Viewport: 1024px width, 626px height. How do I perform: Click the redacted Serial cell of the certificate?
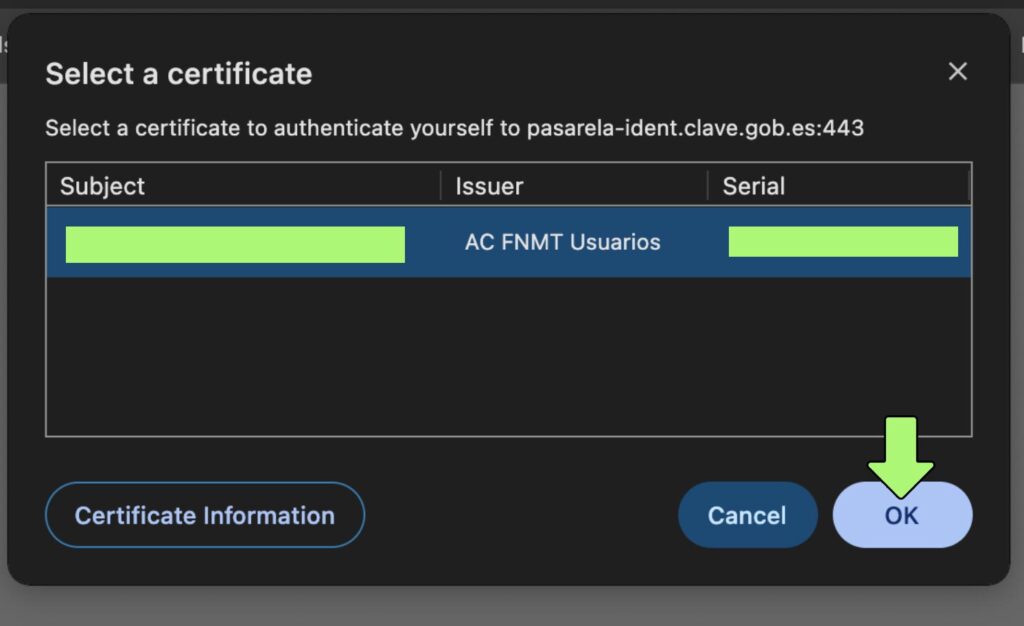tap(843, 242)
